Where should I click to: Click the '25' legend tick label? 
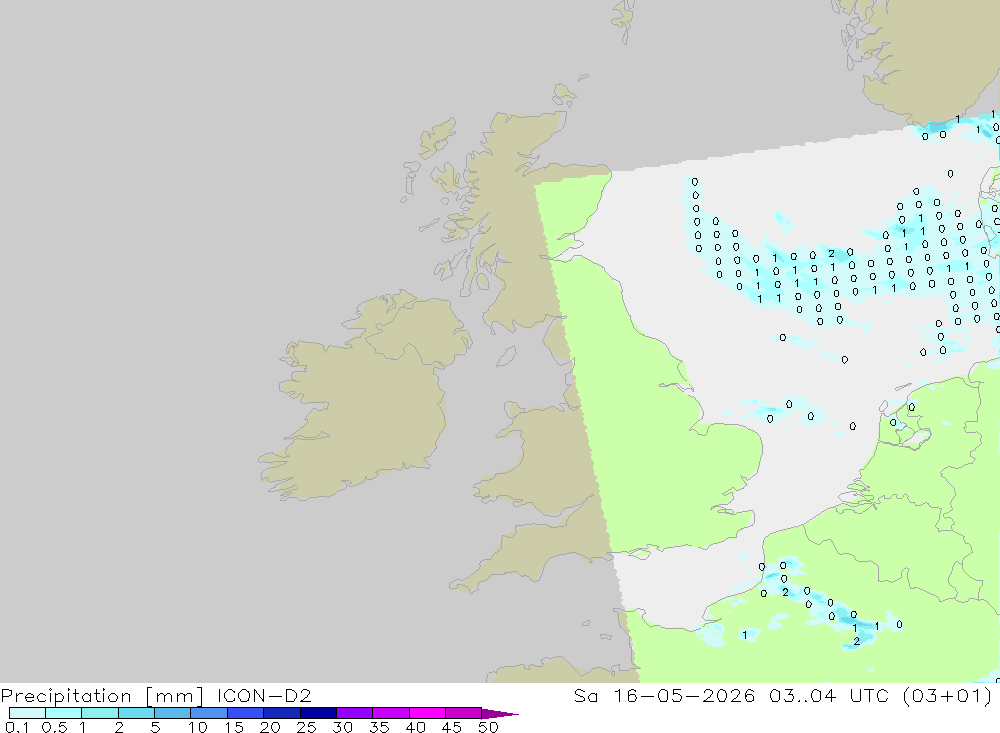click(306, 727)
